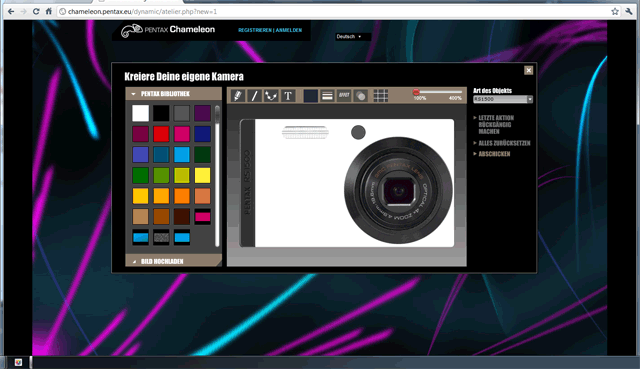Pick the burgundy color swatch

tap(140, 134)
